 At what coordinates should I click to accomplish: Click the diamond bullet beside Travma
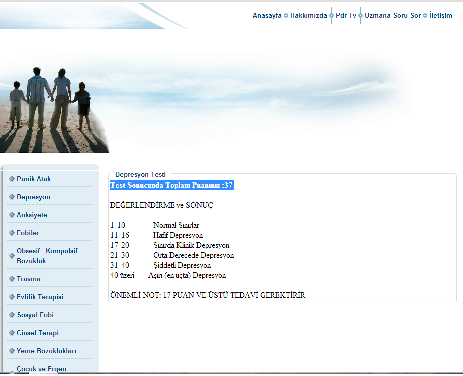12,279
